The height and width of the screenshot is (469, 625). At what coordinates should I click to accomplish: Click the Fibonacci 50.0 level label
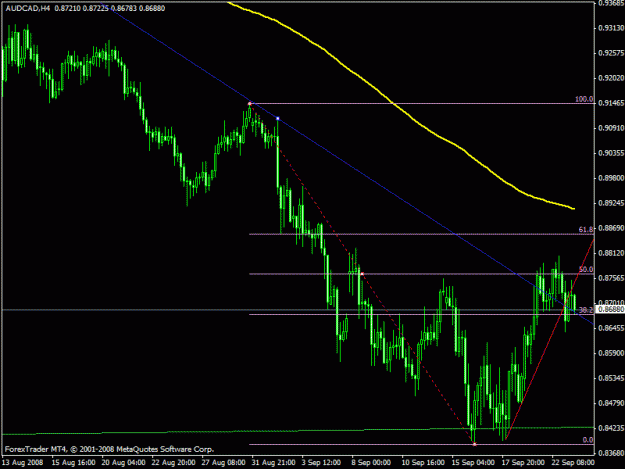click(x=586, y=269)
